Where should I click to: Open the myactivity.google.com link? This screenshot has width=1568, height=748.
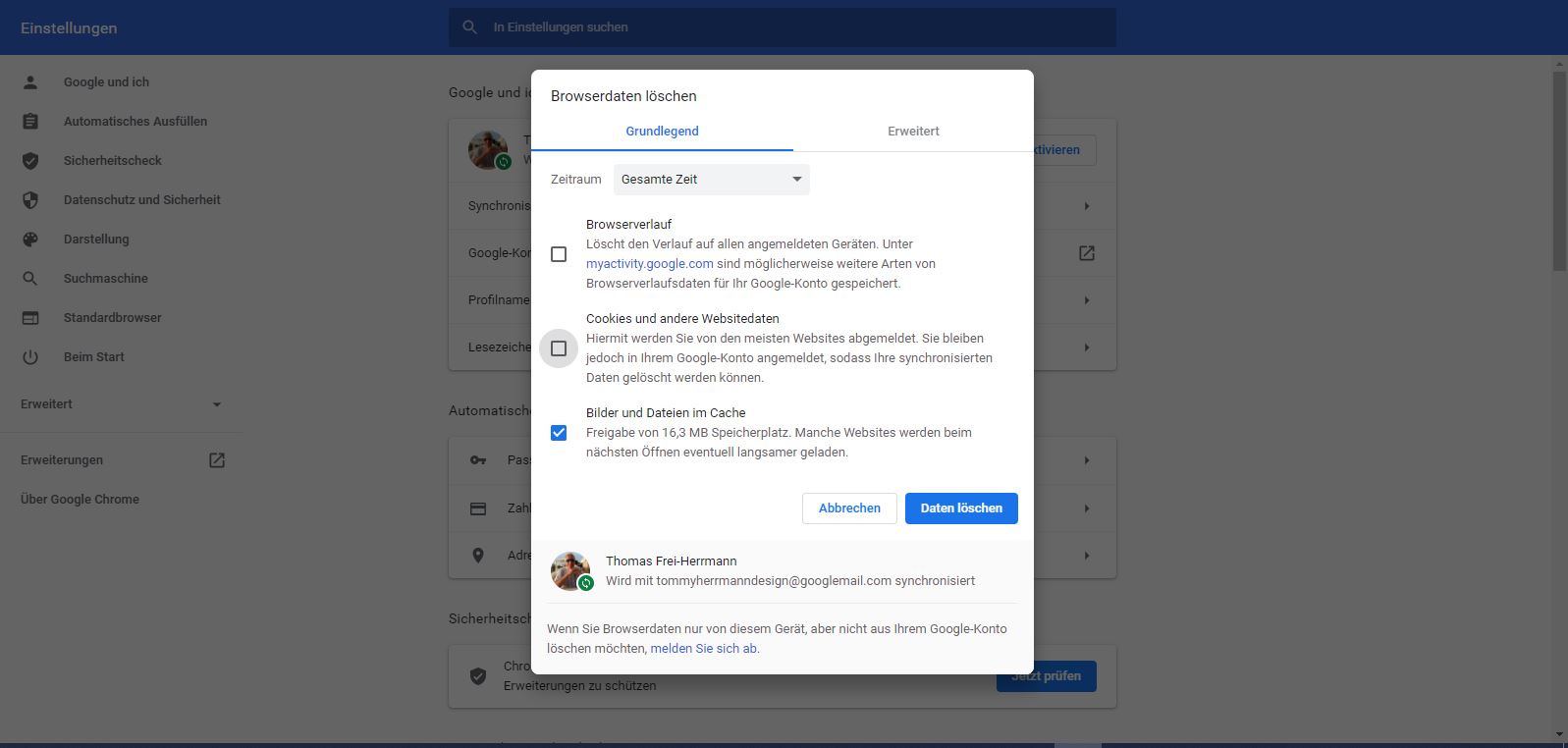(649, 264)
